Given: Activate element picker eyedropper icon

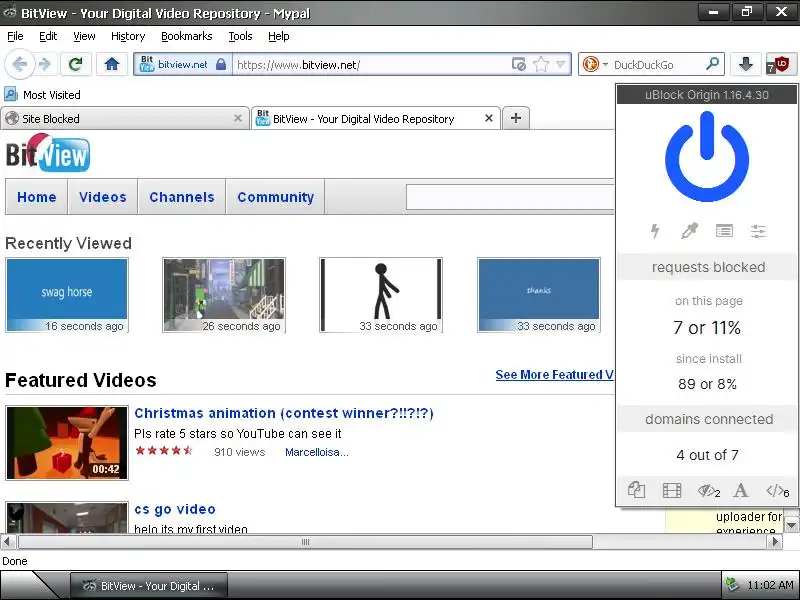Looking at the screenshot, I should (x=689, y=231).
